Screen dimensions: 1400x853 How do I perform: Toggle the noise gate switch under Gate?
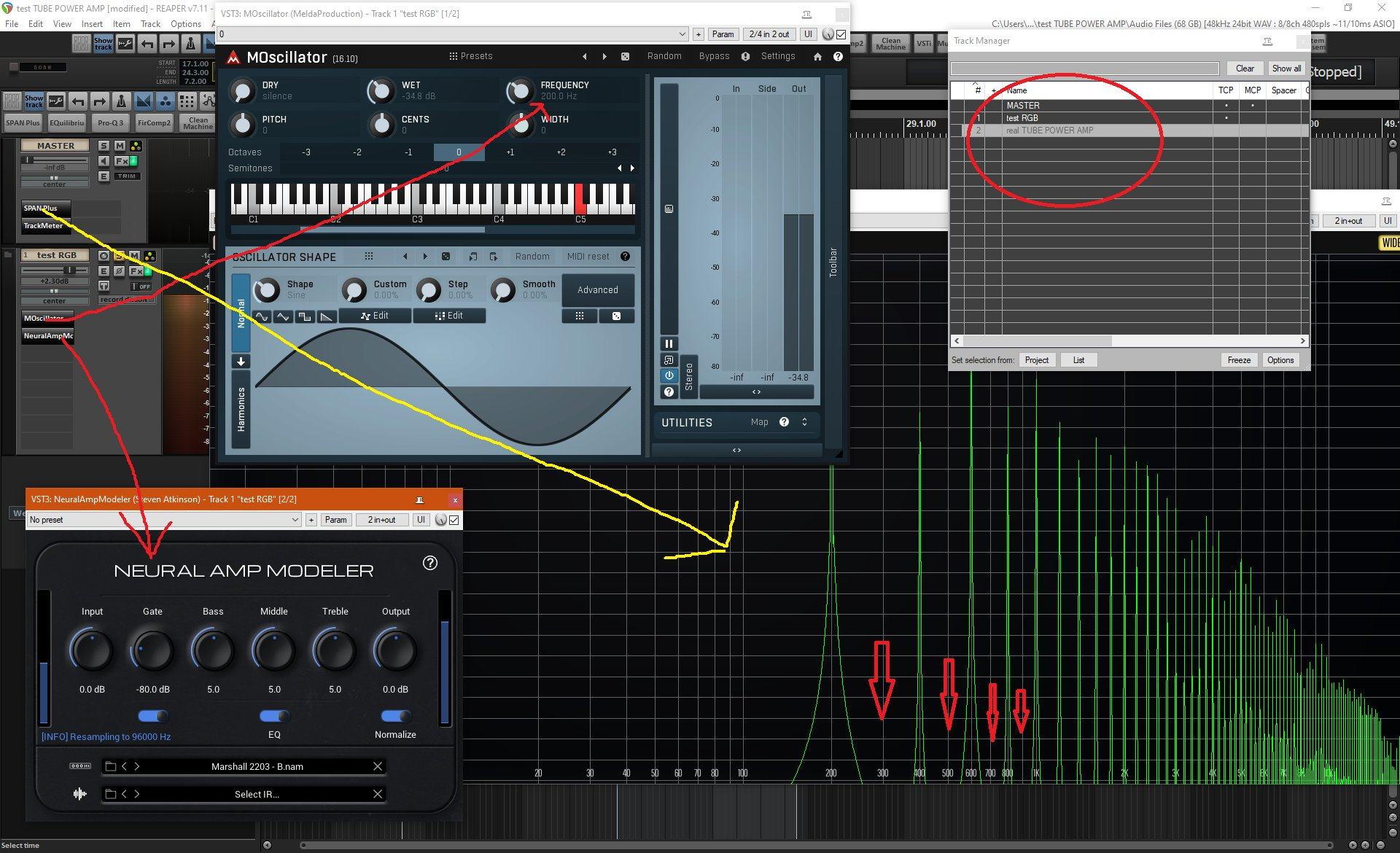click(152, 716)
